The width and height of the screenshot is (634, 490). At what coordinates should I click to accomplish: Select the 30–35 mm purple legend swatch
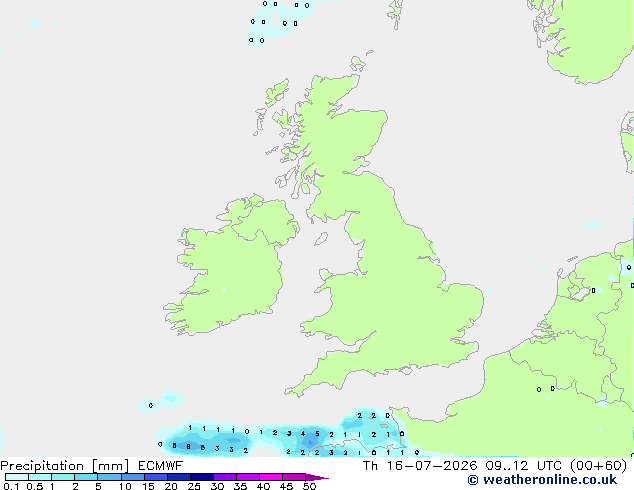224,477
